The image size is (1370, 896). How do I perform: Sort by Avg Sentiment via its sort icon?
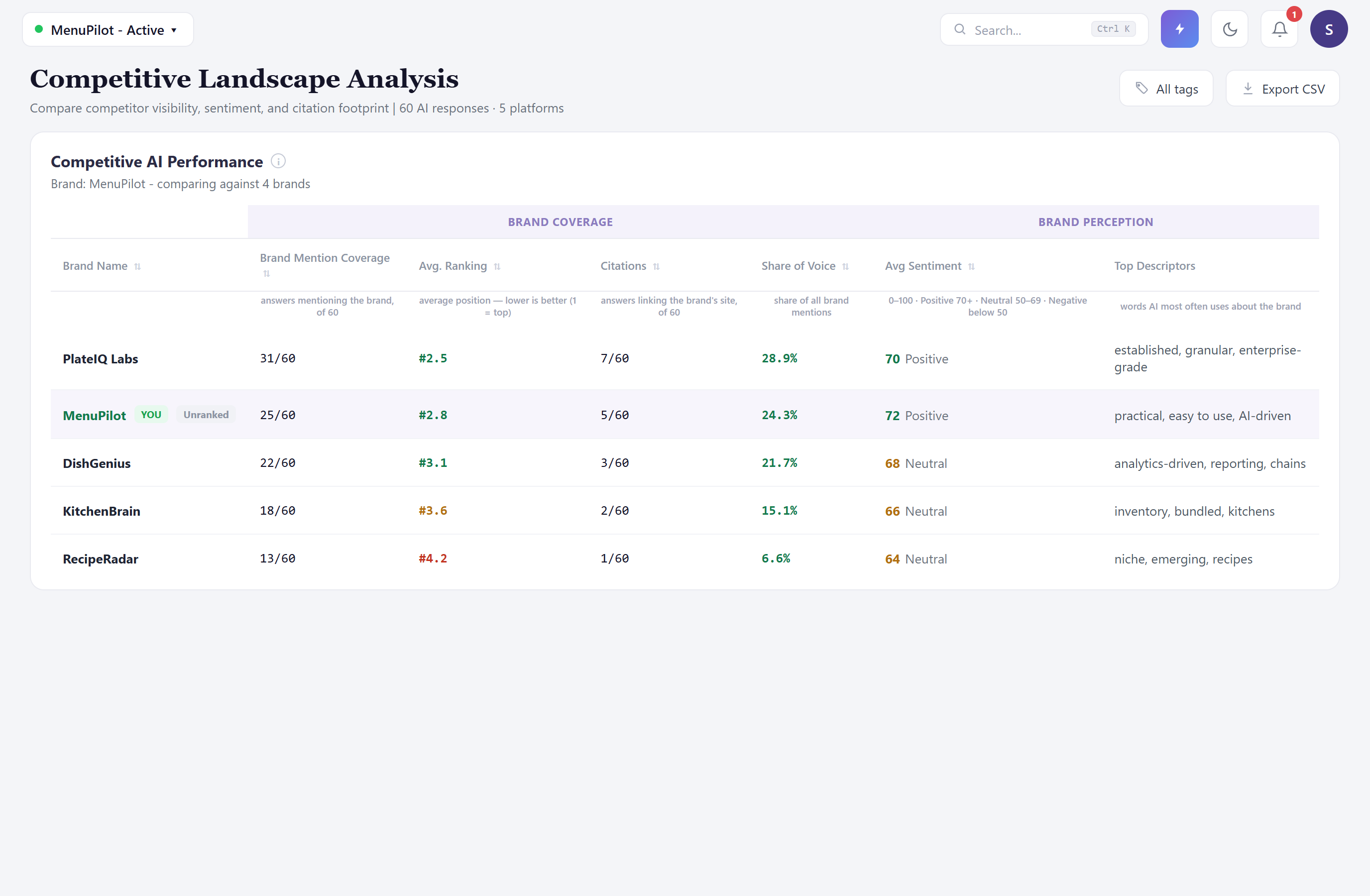coord(972,266)
